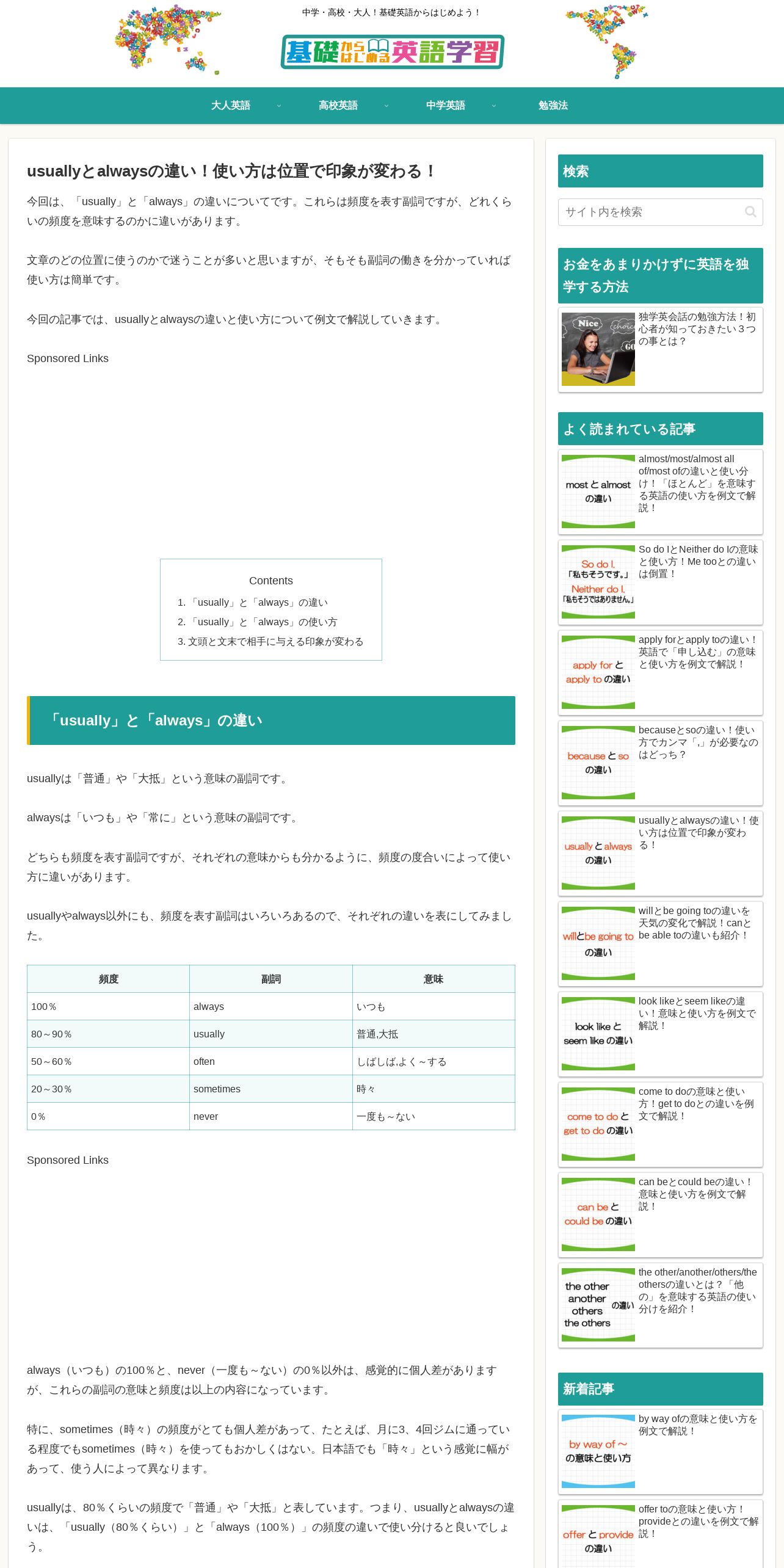
Task: Click the willとbe going to thumbnail
Action: (x=598, y=943)
